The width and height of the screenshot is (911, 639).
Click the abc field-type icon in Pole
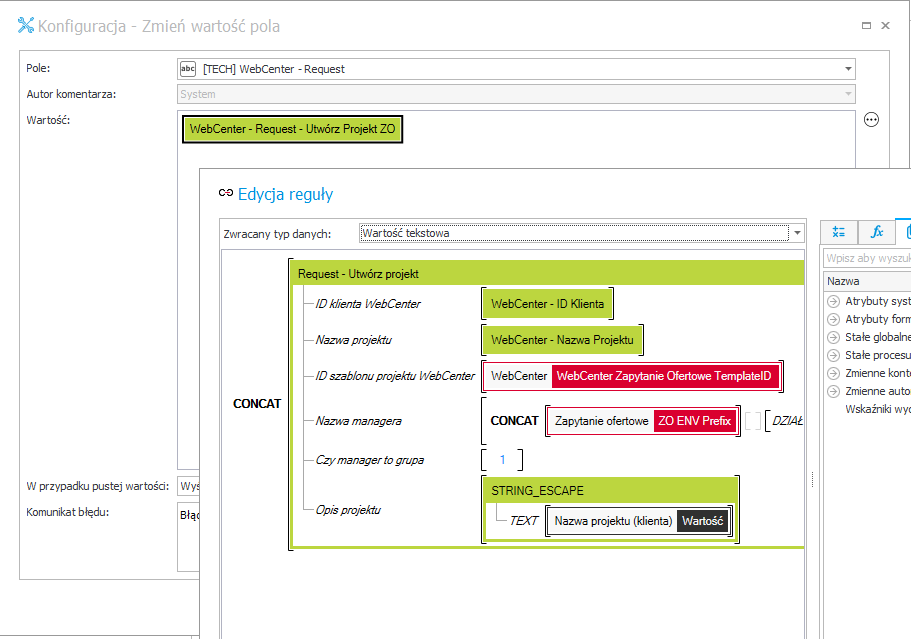coord(188,69)
